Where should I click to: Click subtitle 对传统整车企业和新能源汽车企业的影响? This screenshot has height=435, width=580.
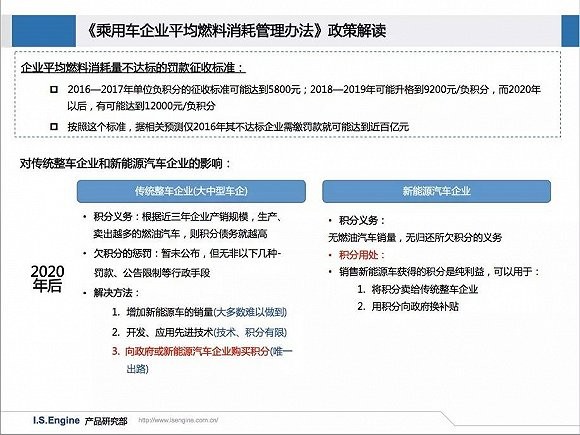pyautogui.click(x=125, y=163)
